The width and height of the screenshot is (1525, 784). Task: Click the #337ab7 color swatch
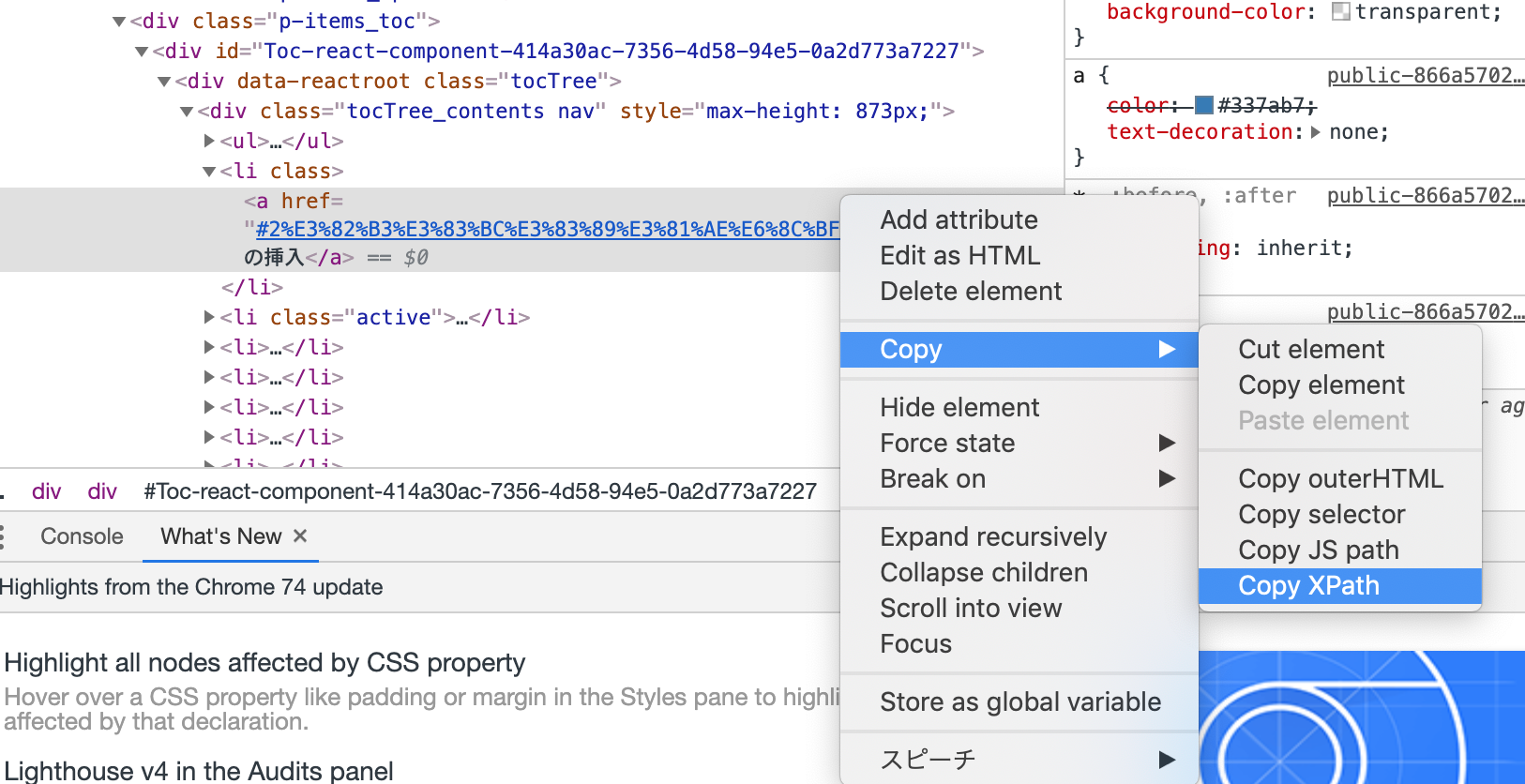(1204, 105)
